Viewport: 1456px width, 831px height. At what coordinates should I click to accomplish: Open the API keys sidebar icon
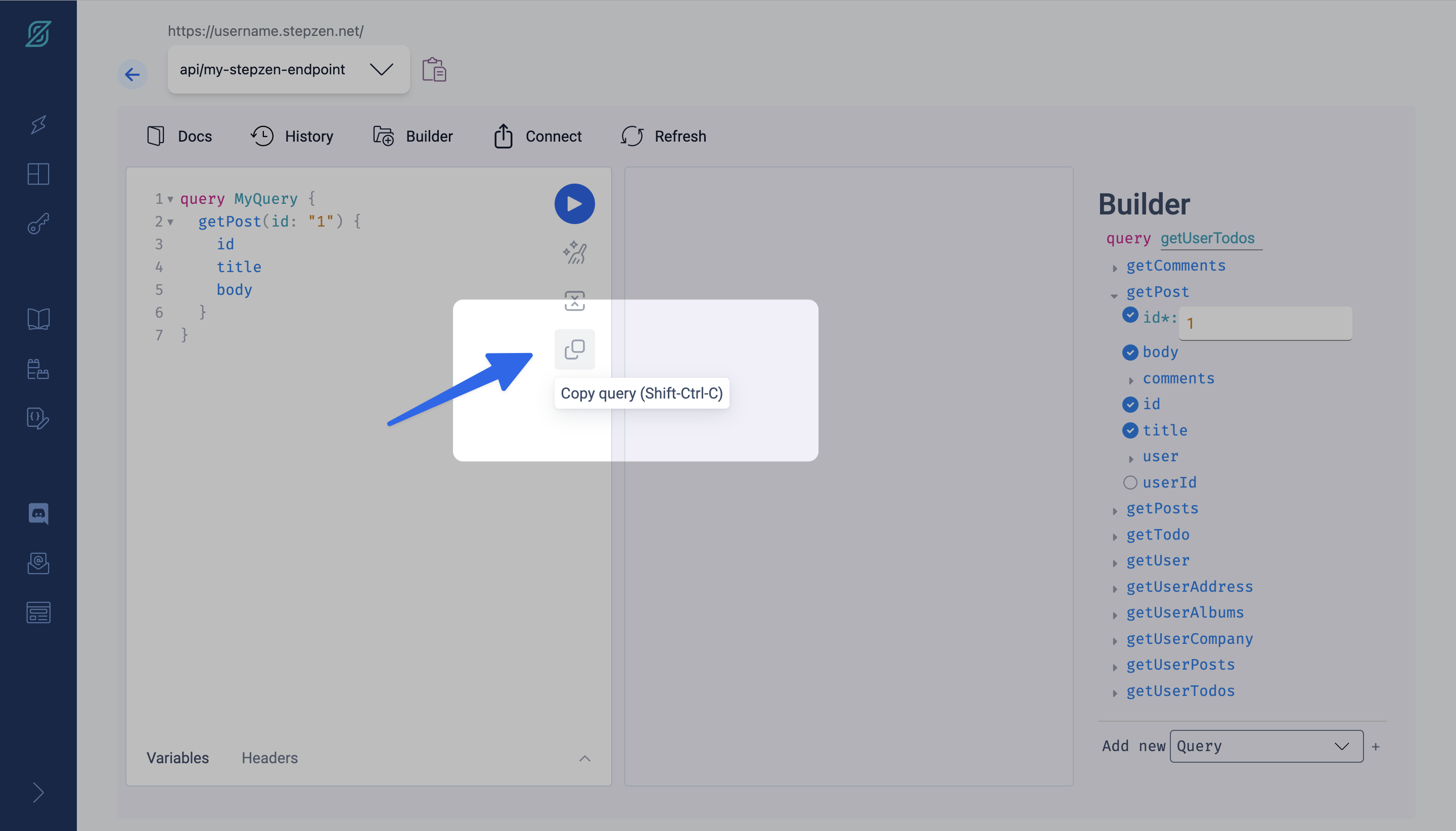tap(38, 224)
